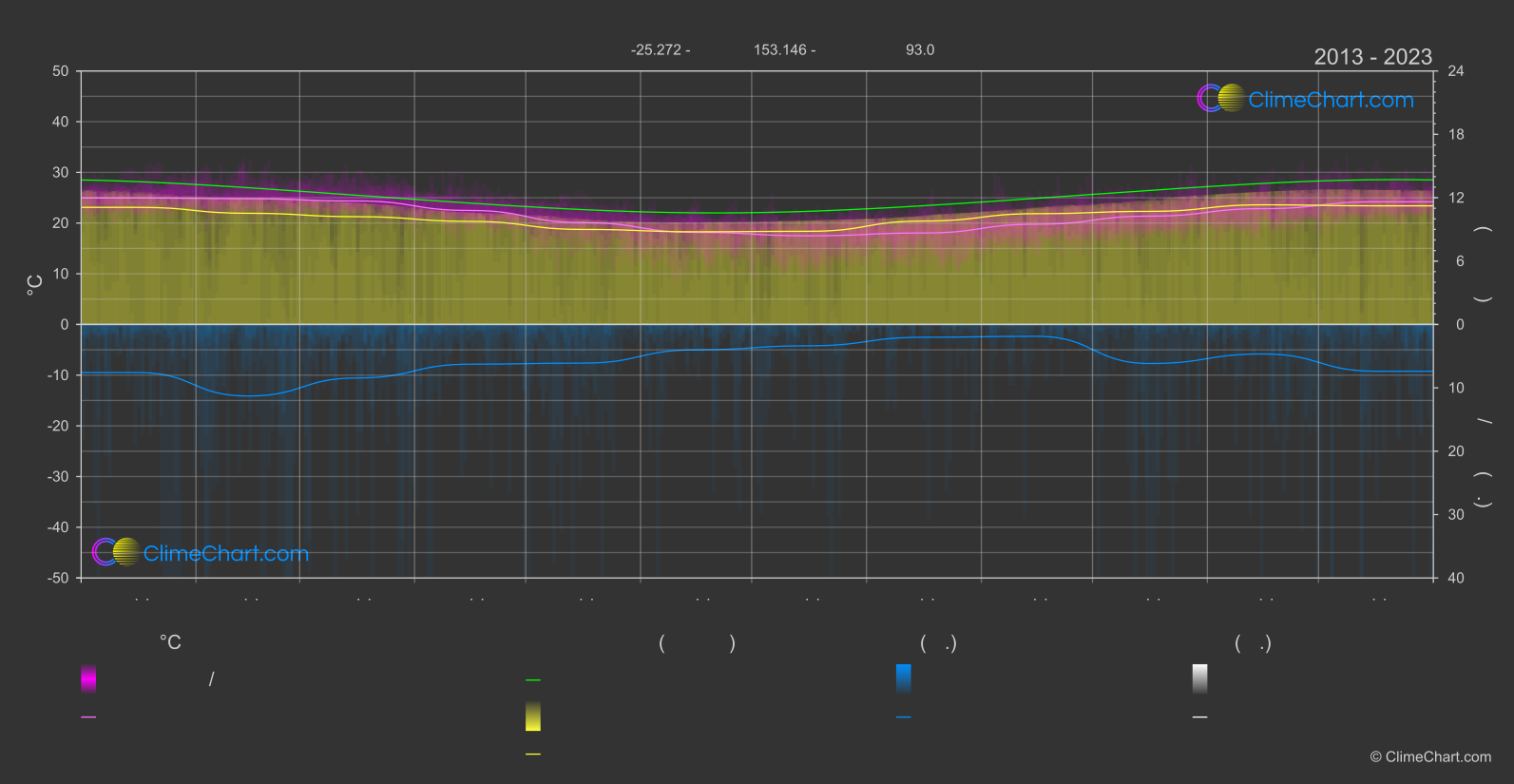
Task: Click the '6' tick on right axis
Action: coord(1460,261)
